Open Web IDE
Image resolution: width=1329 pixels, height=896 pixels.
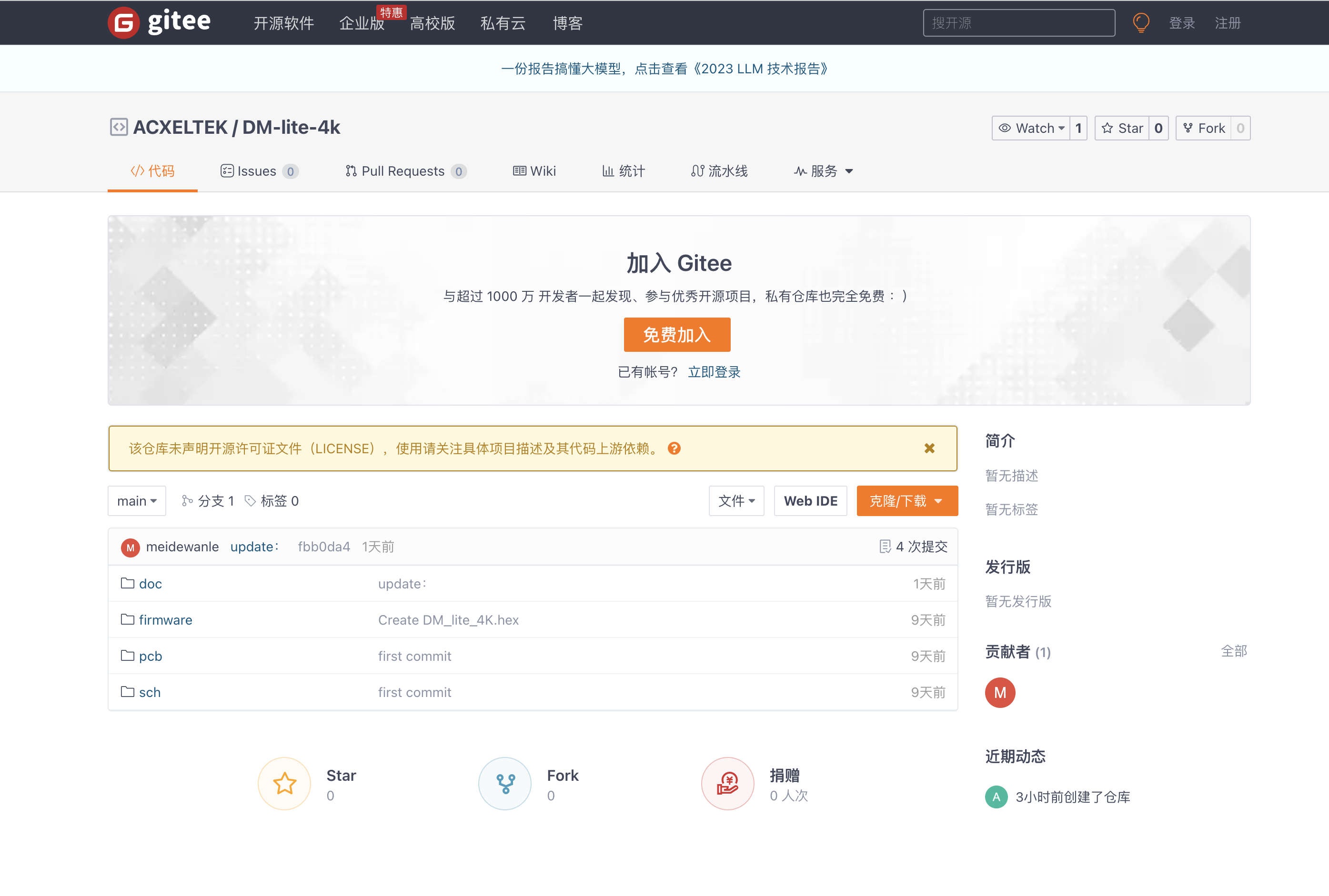pyautogui.click(x=811, y=501)
